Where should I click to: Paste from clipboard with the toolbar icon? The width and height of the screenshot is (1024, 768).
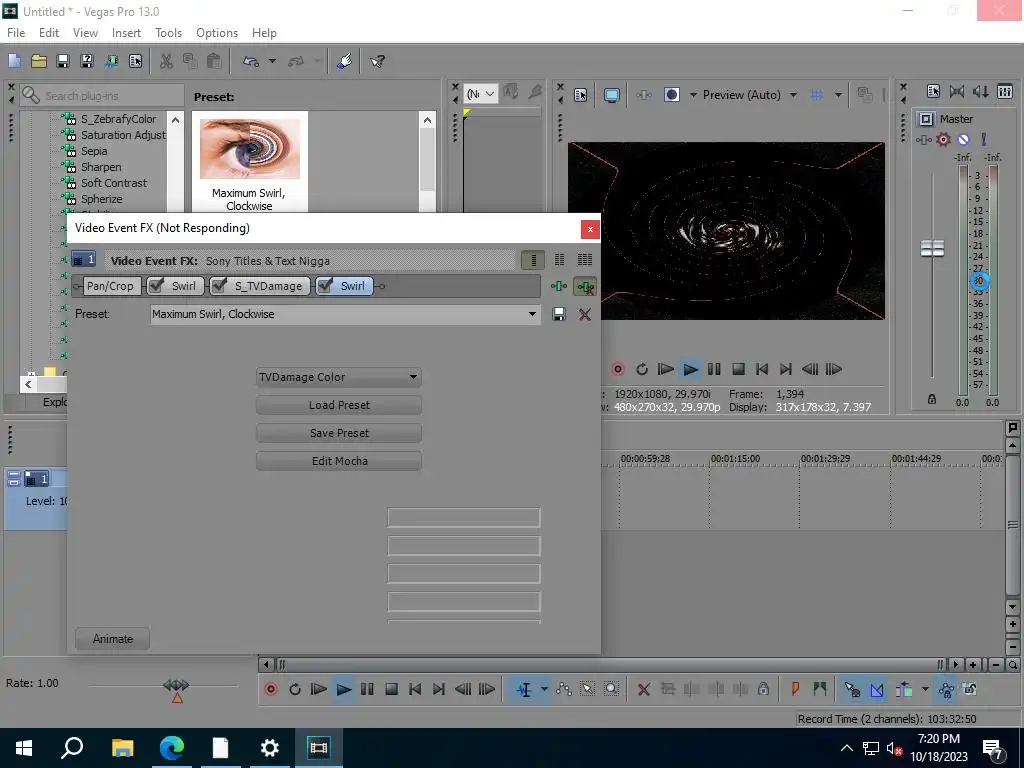pyautogui.click(x=214, y=61)
